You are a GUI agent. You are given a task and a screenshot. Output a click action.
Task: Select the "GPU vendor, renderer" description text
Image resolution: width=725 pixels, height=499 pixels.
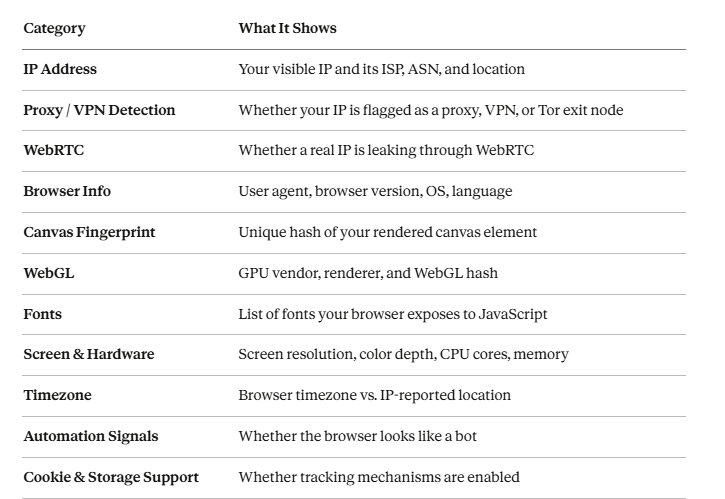point(368,273)
